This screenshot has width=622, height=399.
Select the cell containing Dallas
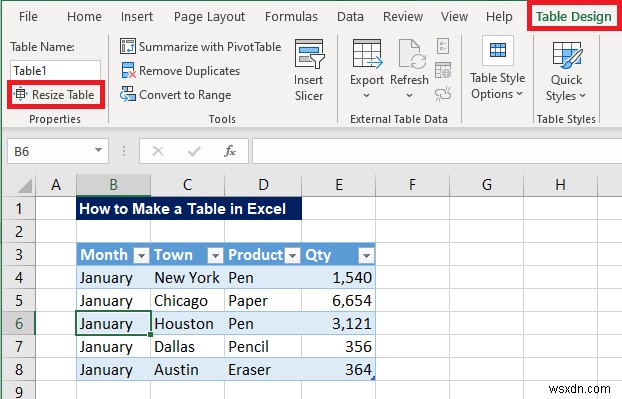187,347
